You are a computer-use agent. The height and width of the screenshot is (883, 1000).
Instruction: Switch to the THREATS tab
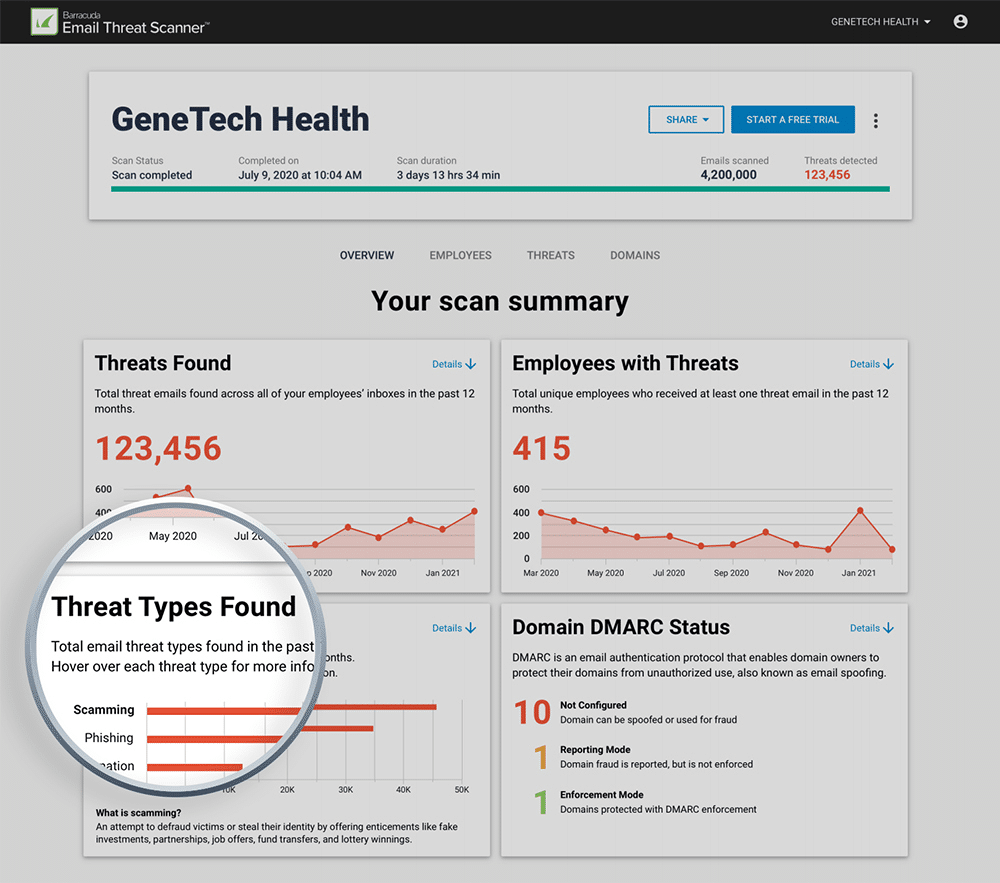pyautogui.click(x=550, y=255)
